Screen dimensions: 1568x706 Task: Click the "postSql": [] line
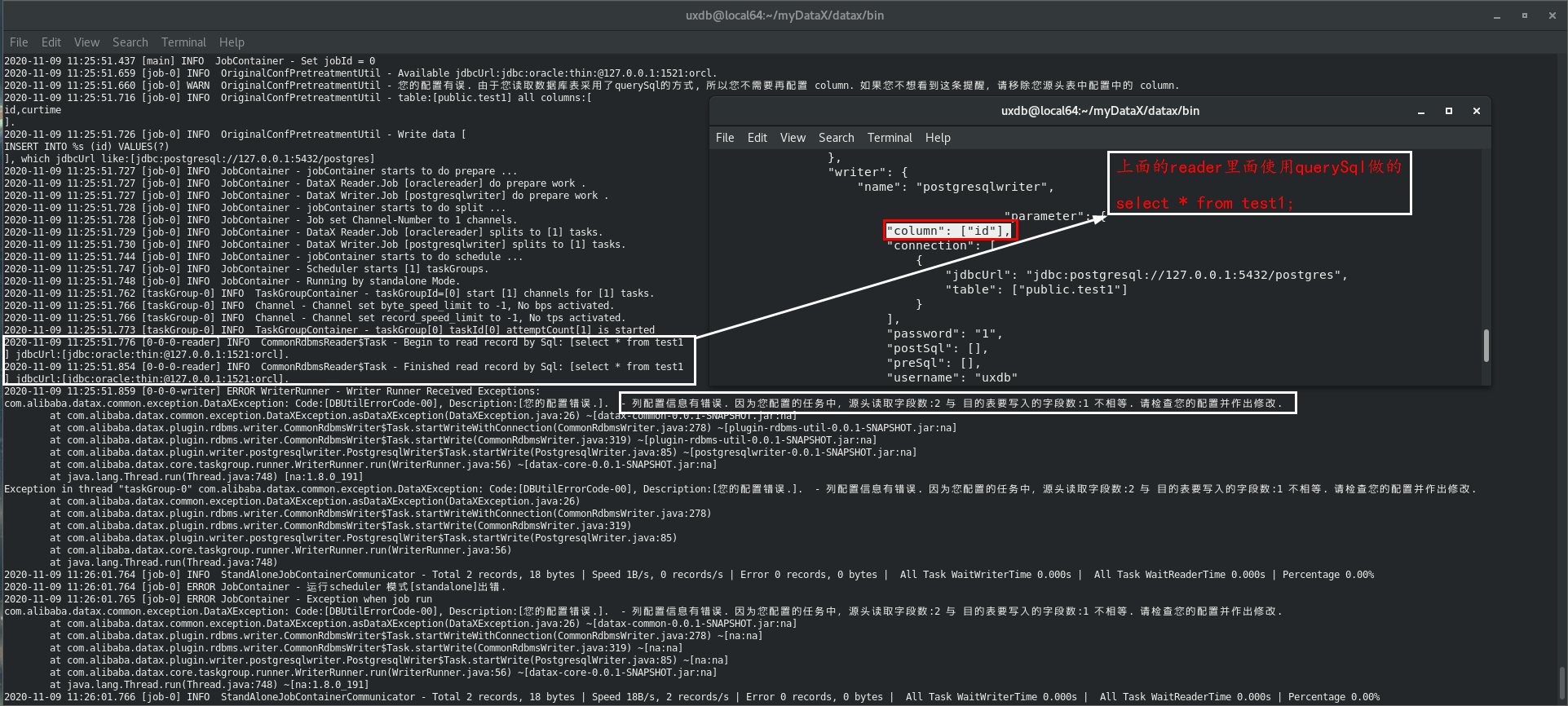937,348
